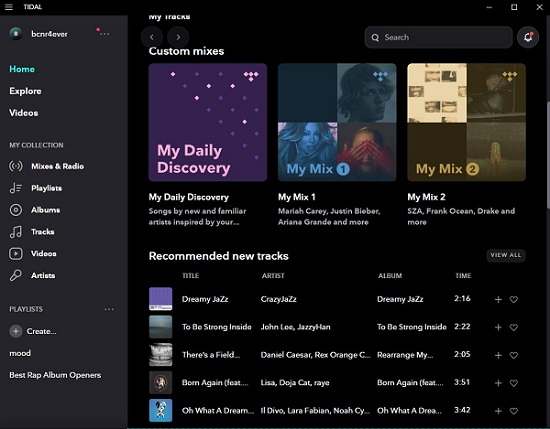Click the Tracks music note icon
Image resolution: width=550 pixels, height=429 pixels.
[16, 232]
